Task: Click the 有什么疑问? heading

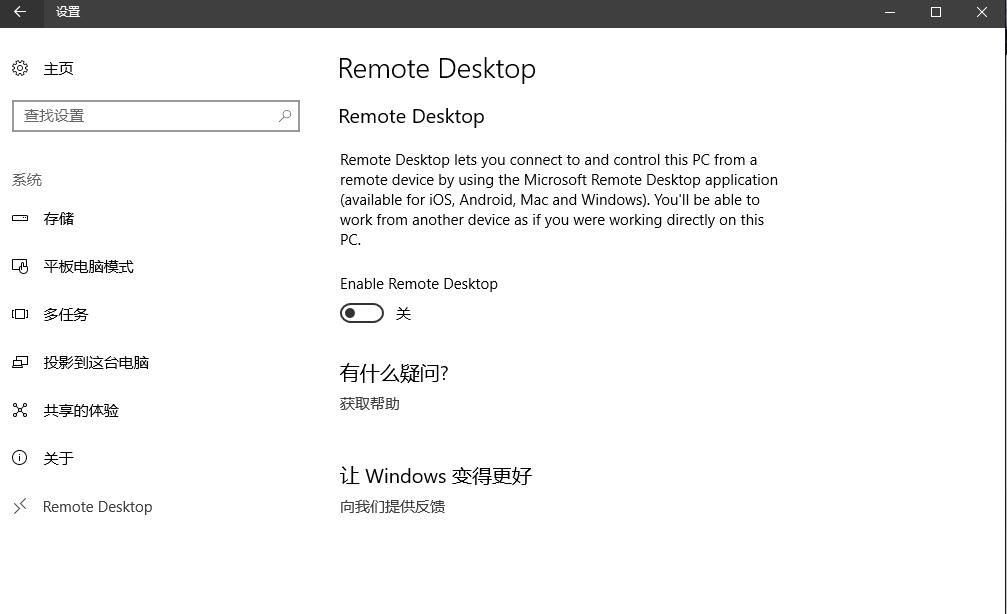Action: pos(394,373)
